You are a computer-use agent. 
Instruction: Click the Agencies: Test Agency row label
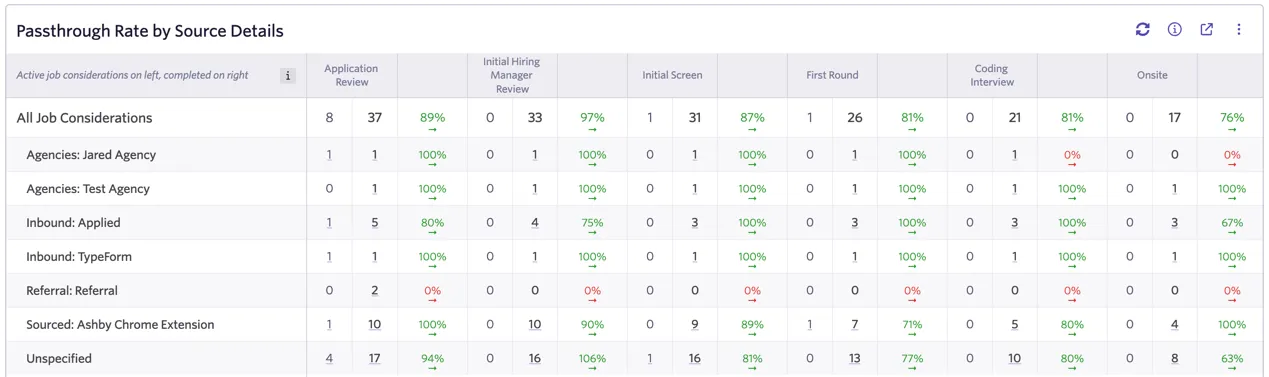click(x=88, y=189)
